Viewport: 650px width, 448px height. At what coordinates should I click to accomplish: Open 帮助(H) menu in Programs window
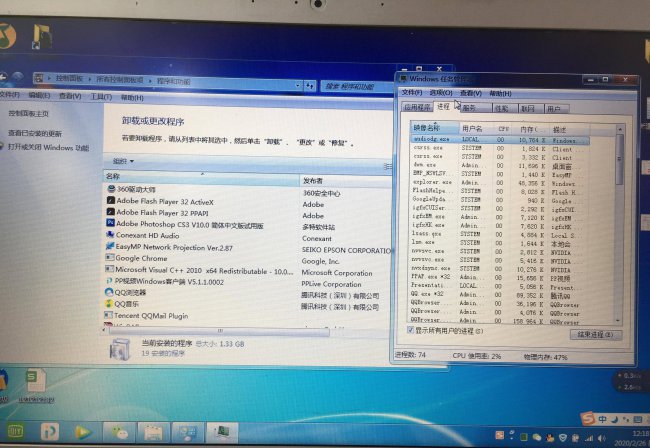coord(132,98)
